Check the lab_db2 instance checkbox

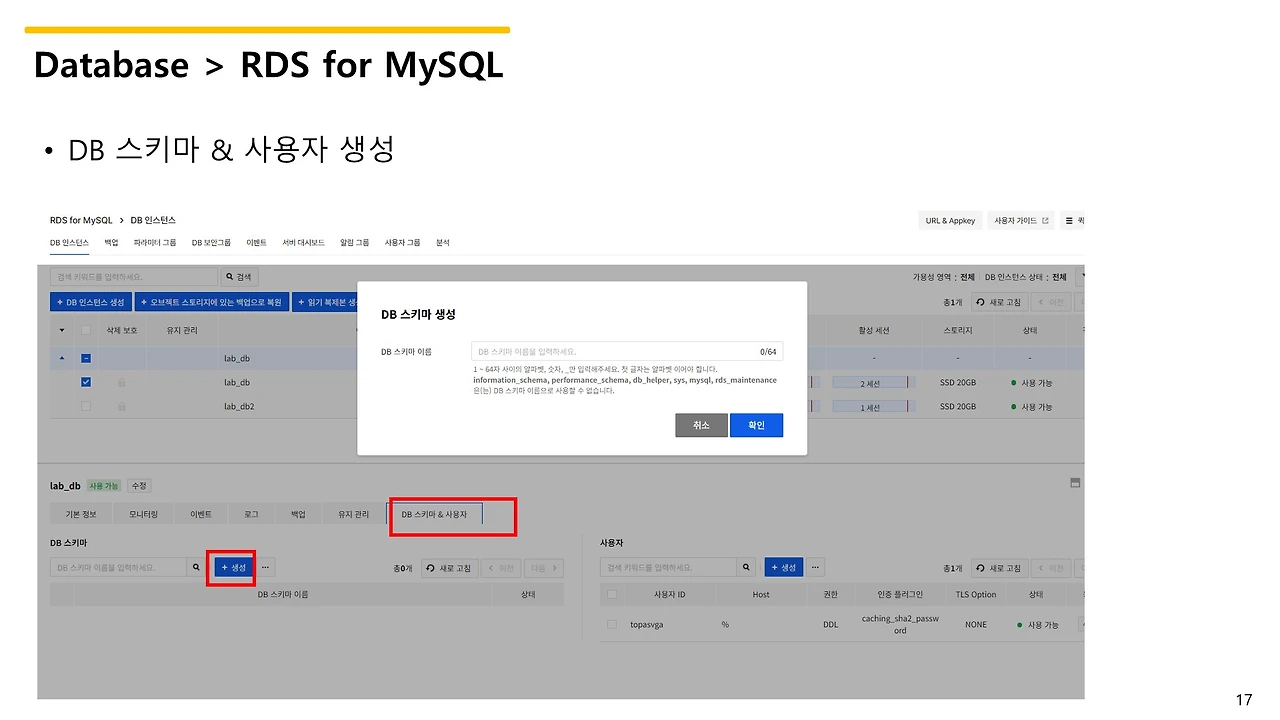86,407
